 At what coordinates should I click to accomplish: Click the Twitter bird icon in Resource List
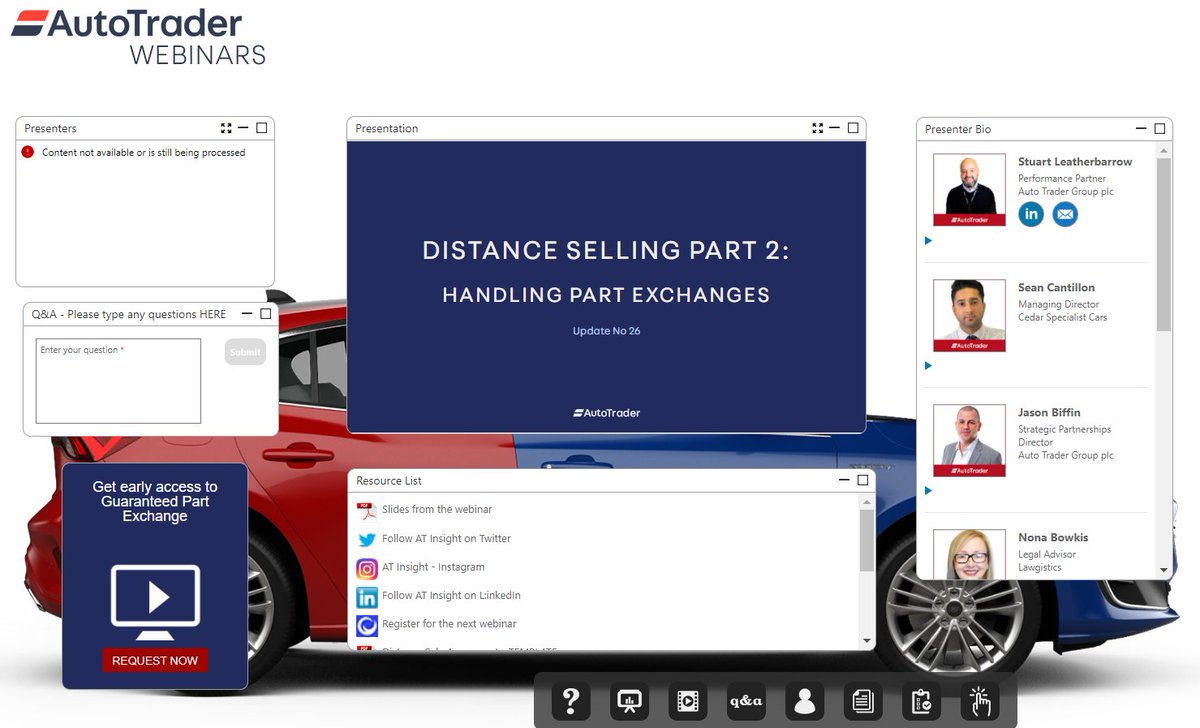coord(367,539)
